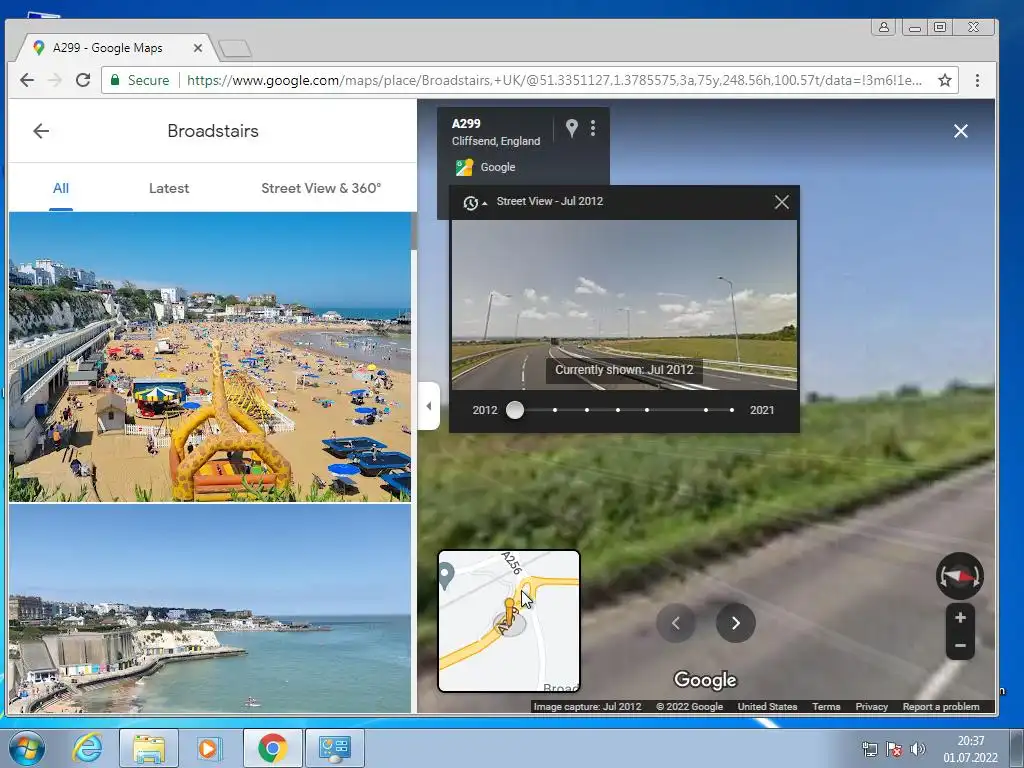Click the network tray icon

pos(870,748)
